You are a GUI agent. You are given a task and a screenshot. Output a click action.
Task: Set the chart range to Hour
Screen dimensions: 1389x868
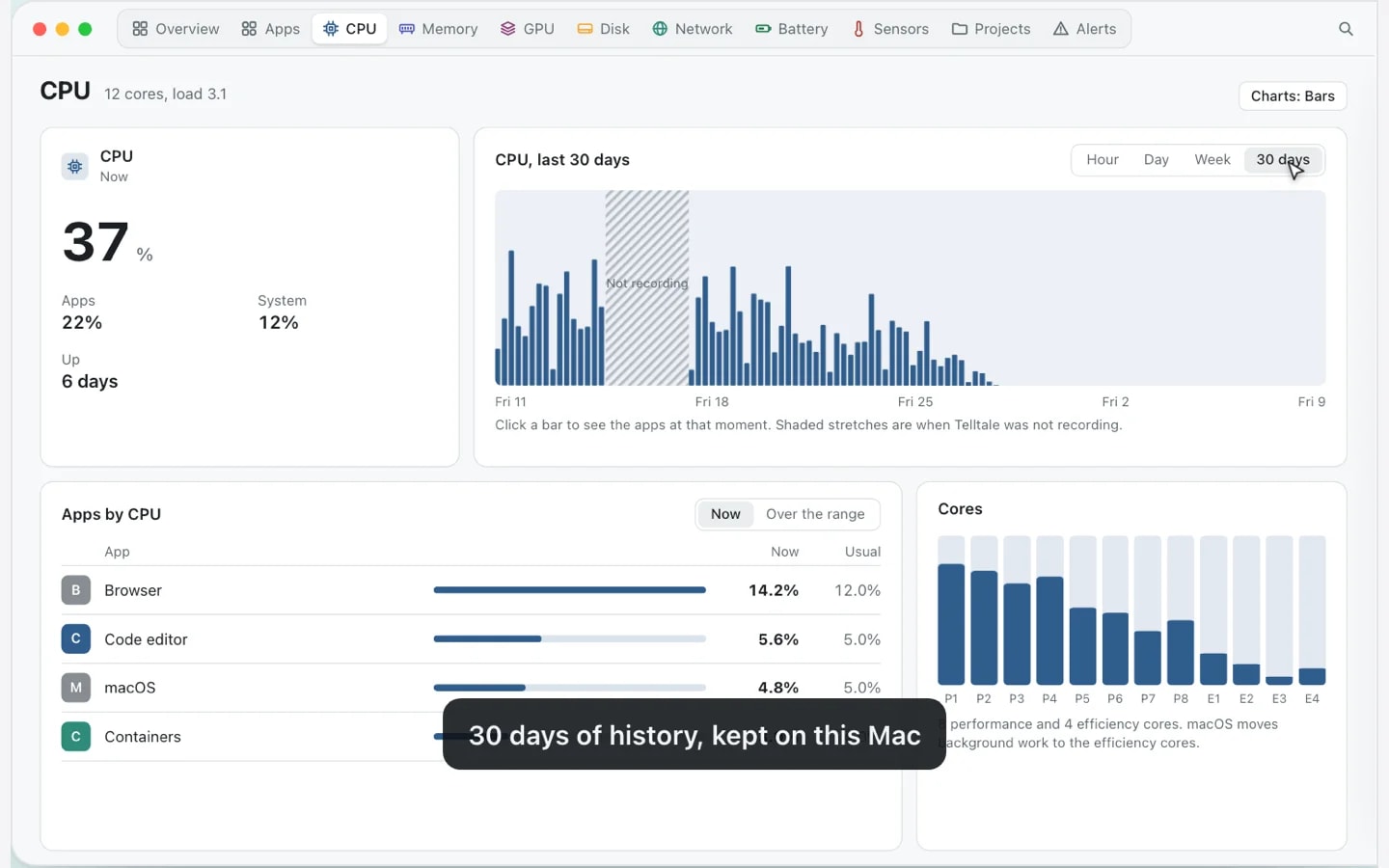click(x=1103, y=160)
